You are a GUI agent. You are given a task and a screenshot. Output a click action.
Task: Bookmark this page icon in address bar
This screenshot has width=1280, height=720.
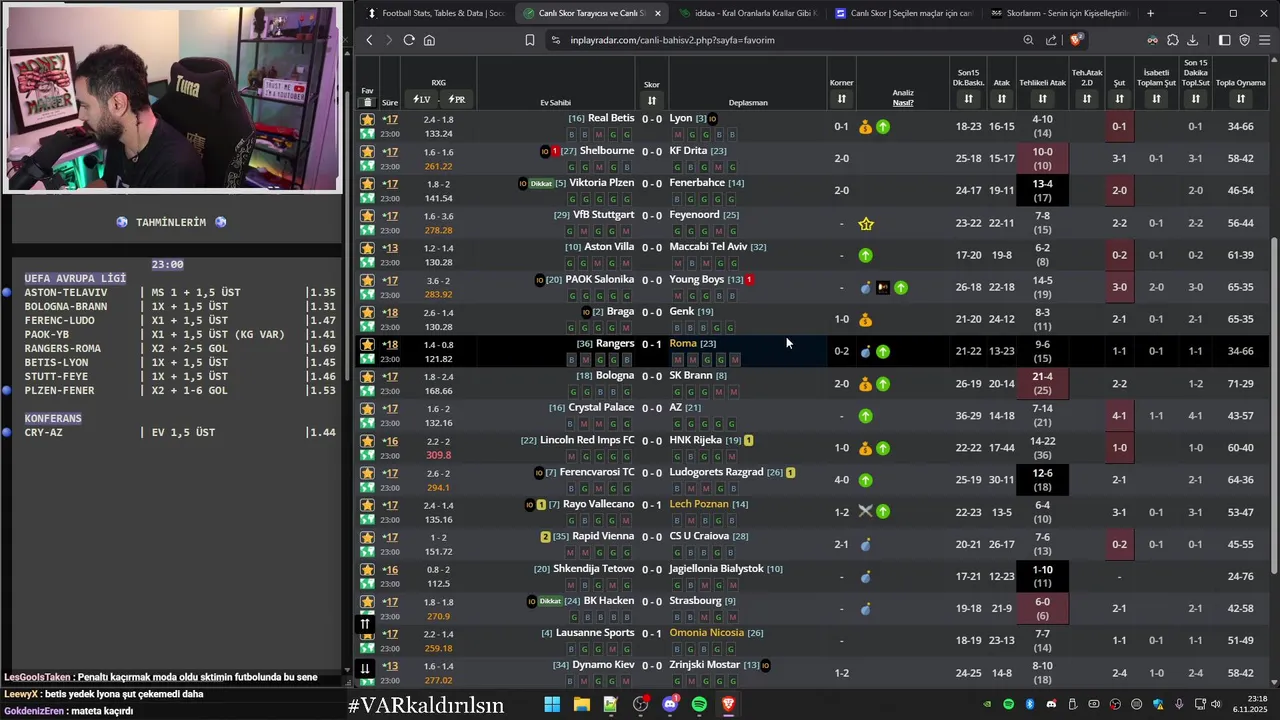coord(530,40)
